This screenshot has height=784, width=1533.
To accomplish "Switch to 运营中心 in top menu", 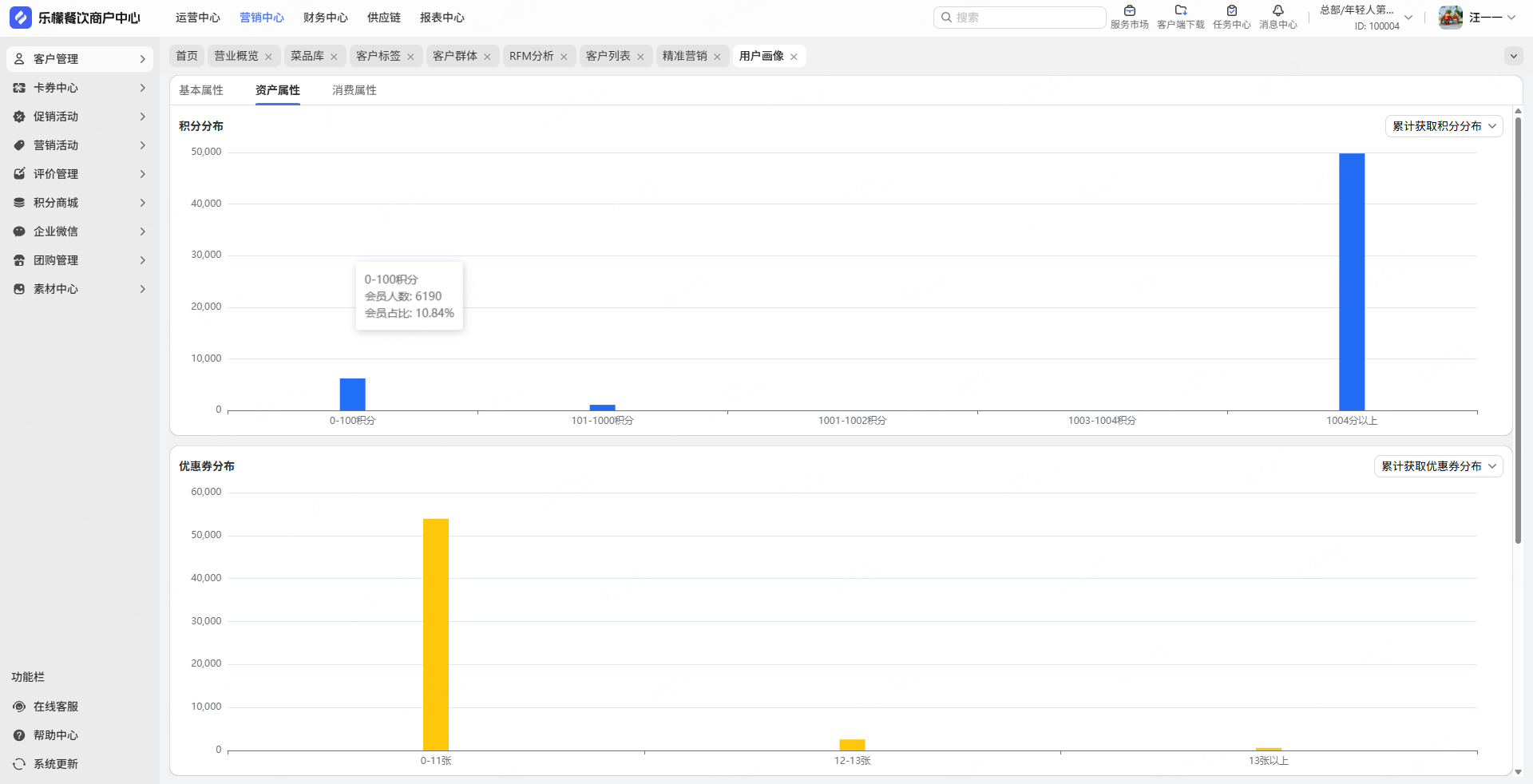I will coord(198,18).
